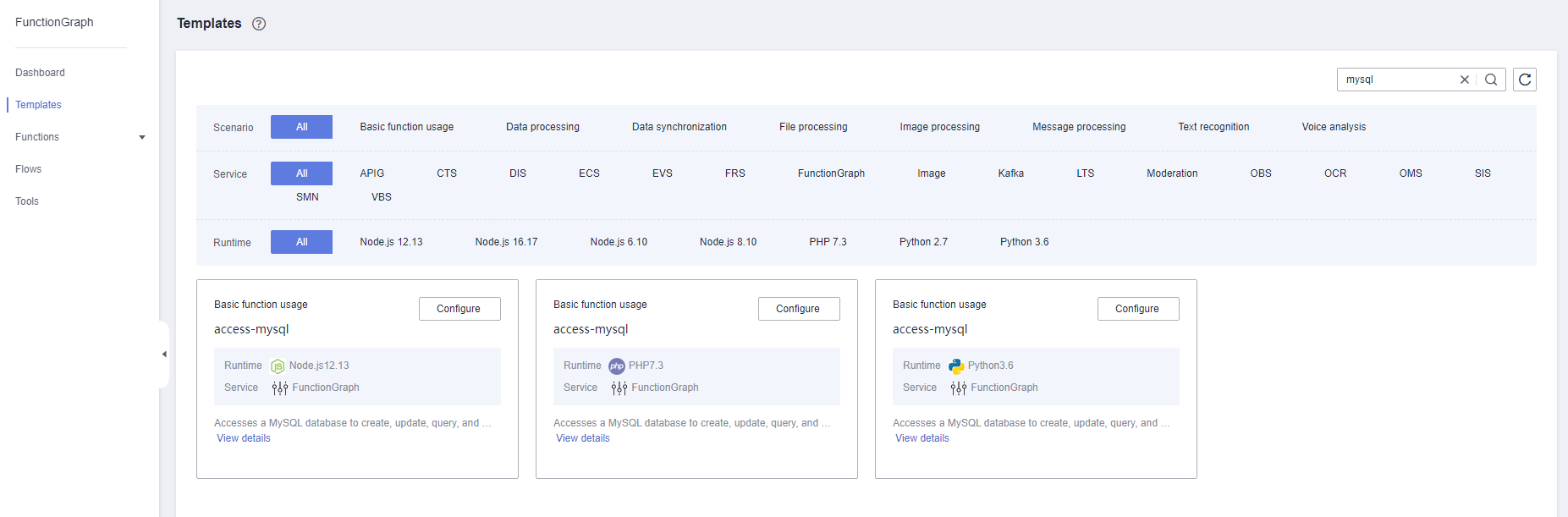View details of Node.js12.13 template
1568x517 pixels.
click(x=244, y=438)
